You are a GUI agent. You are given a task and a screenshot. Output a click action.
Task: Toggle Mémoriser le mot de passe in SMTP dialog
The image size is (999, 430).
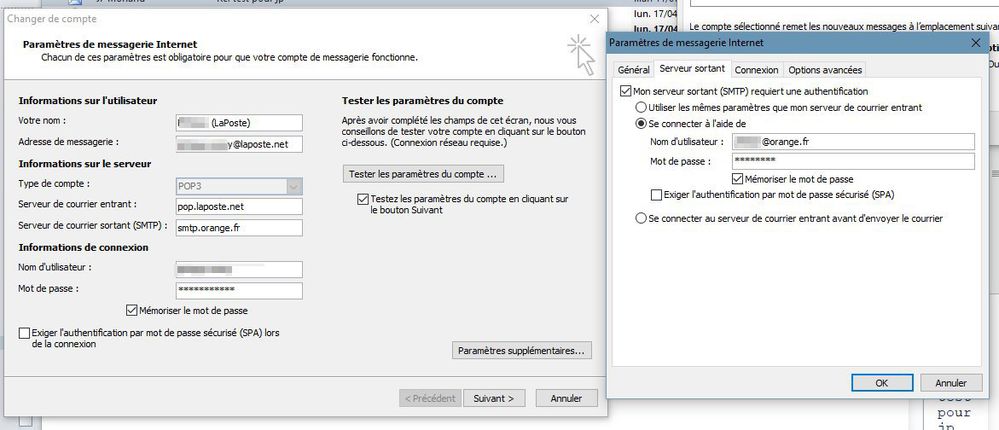click(738, 179)
